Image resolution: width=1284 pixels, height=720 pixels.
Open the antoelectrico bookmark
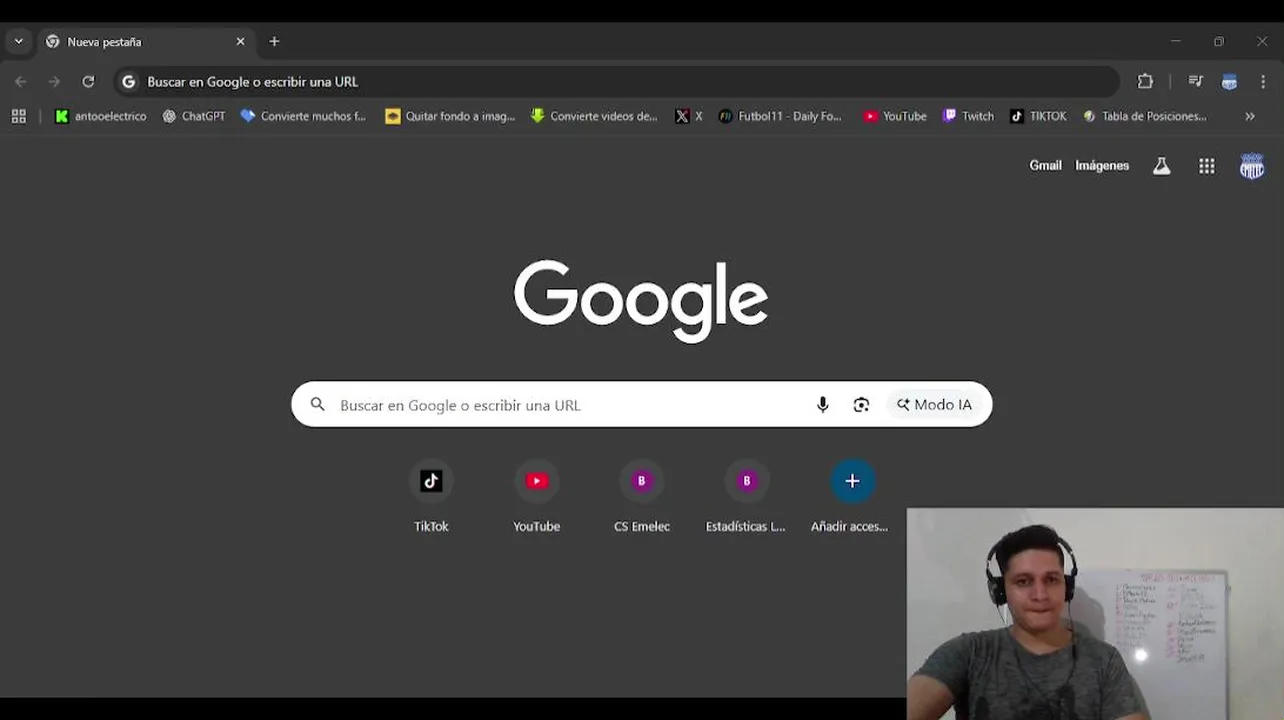(100, 116)
